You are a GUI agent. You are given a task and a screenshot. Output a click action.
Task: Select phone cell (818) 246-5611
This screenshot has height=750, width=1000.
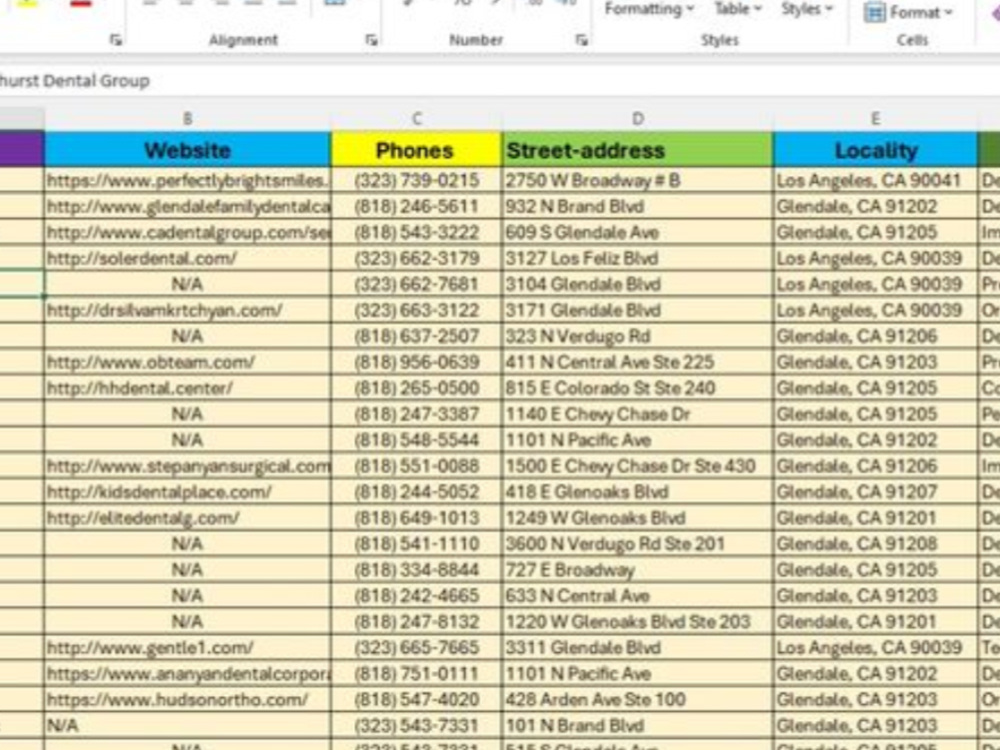[416, 207]
